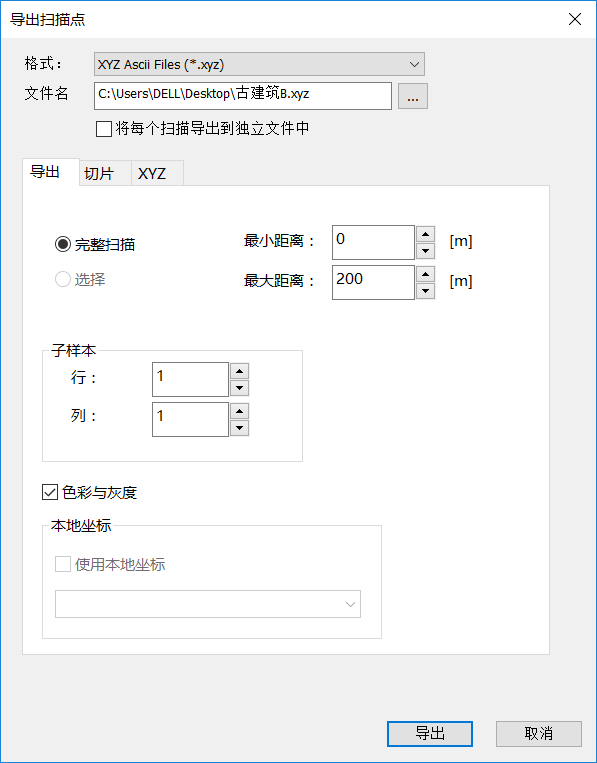Decrease the subsample column (列) value
The image size is (597, 763).
pos(239,428)
